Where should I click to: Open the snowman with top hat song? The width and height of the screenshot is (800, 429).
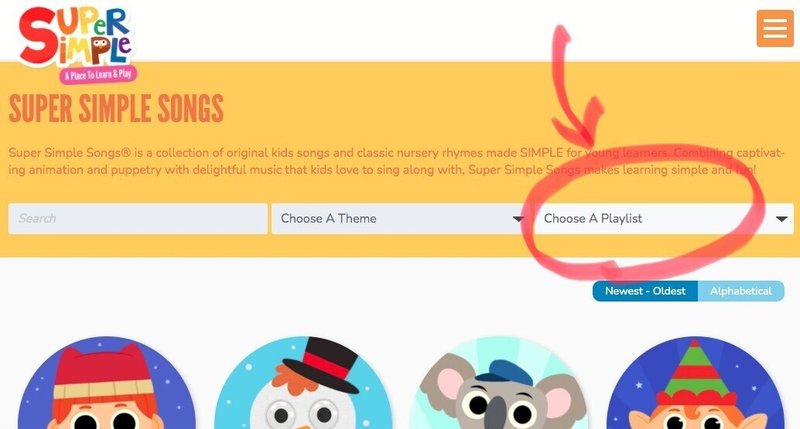[303, 383]
